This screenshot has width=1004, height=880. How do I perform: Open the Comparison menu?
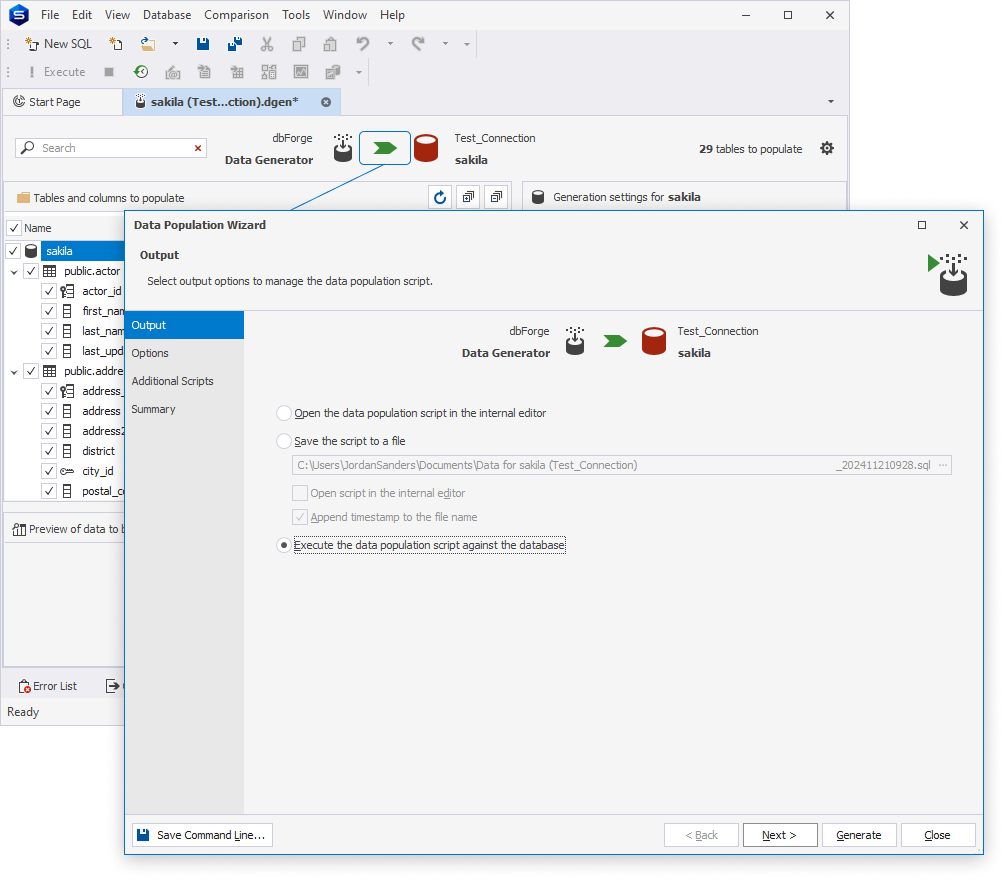click(236, 15)
